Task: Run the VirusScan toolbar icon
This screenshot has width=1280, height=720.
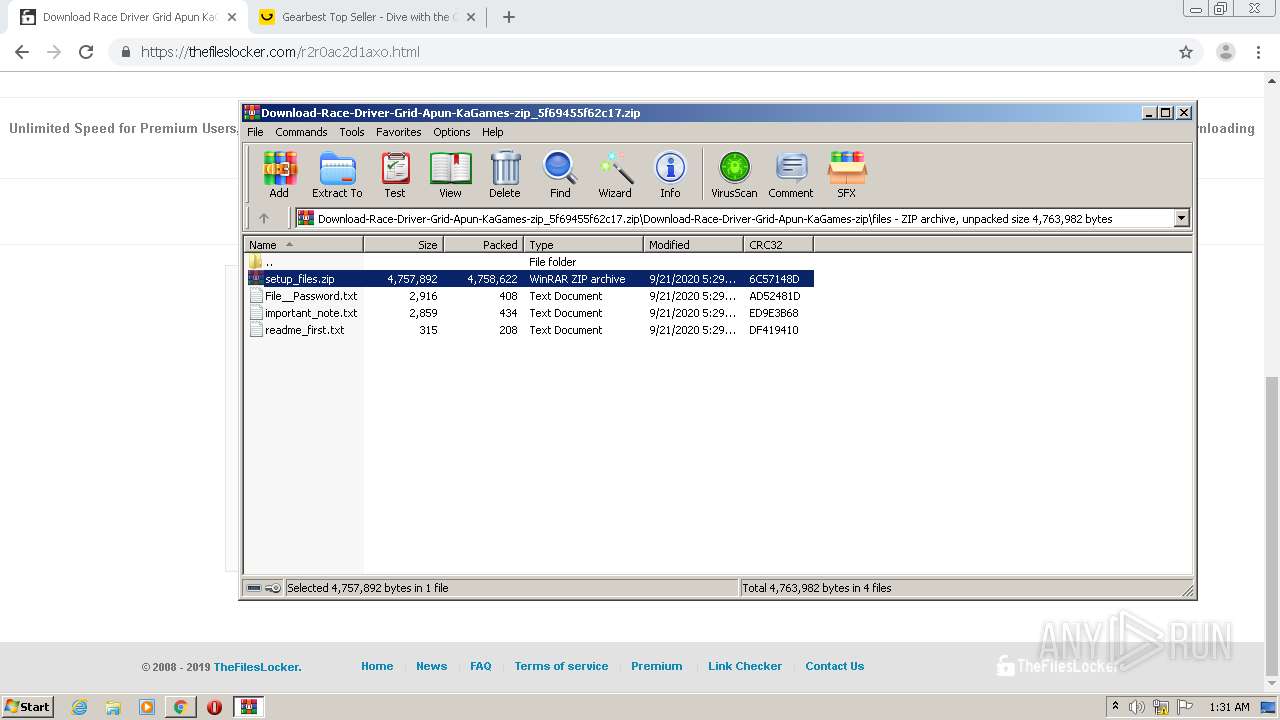Action: 734,175
